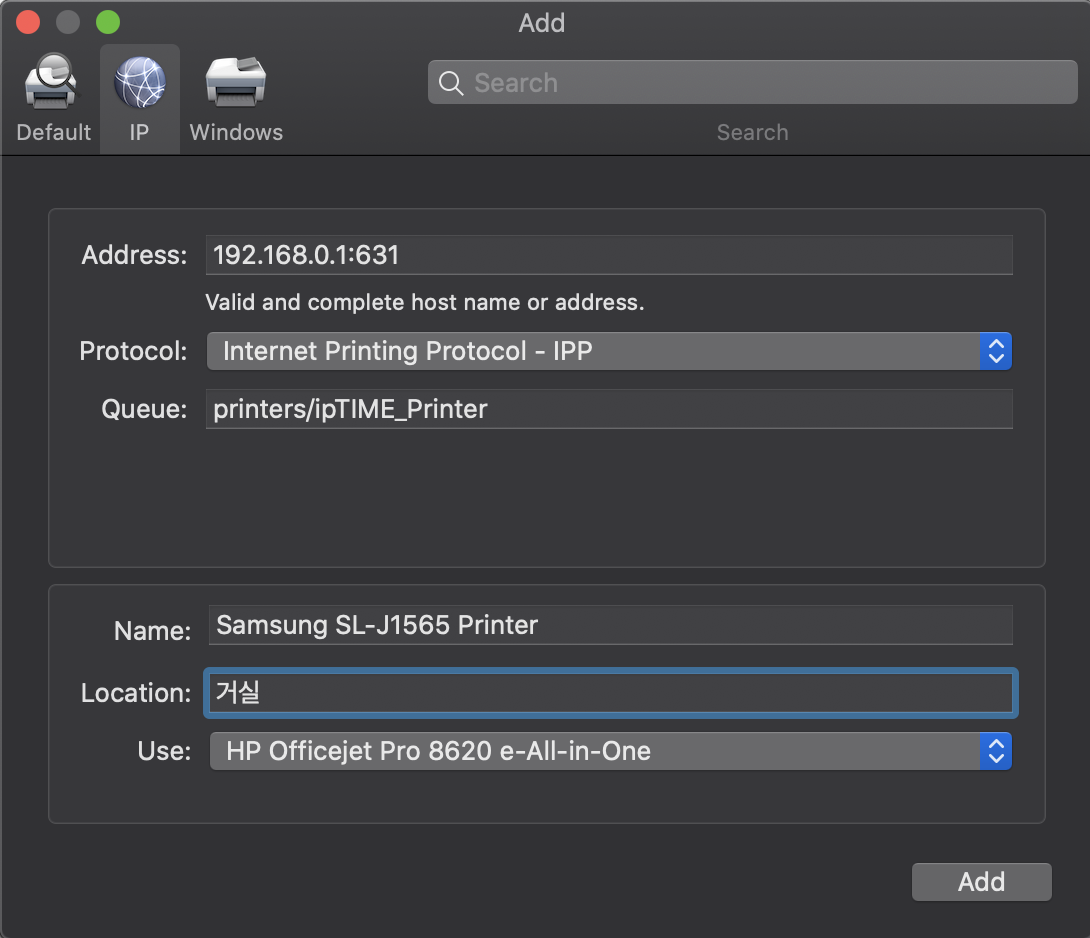Click the 'Address:' label

point(134,255)
